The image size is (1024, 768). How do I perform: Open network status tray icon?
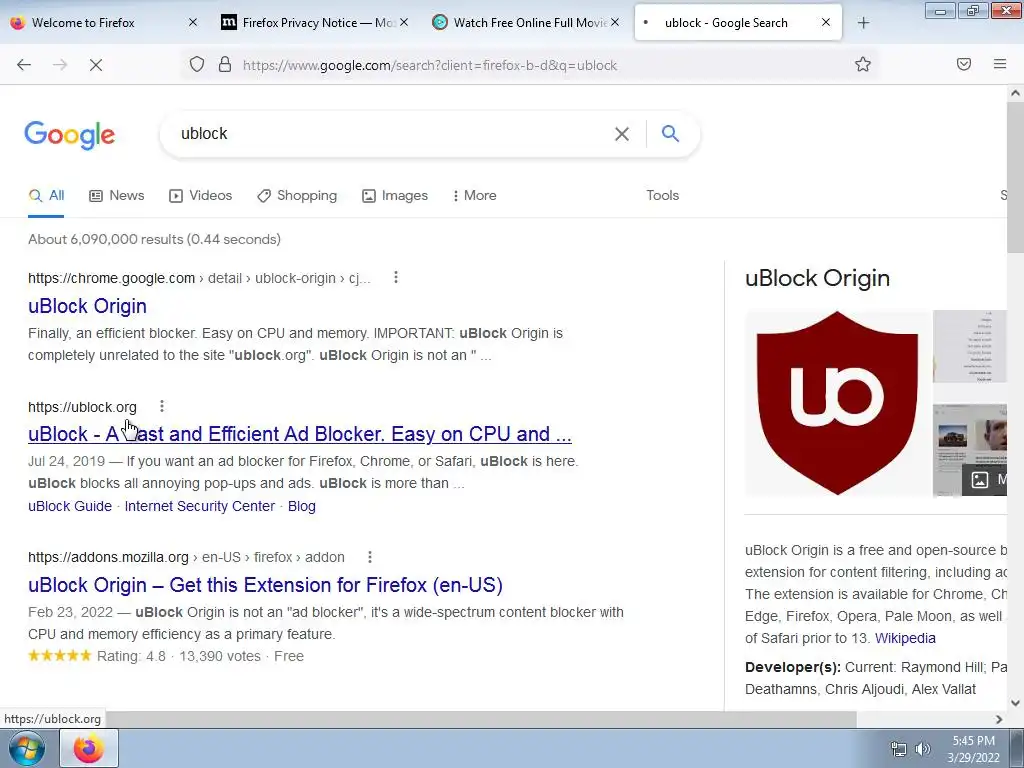coord(899,749)
